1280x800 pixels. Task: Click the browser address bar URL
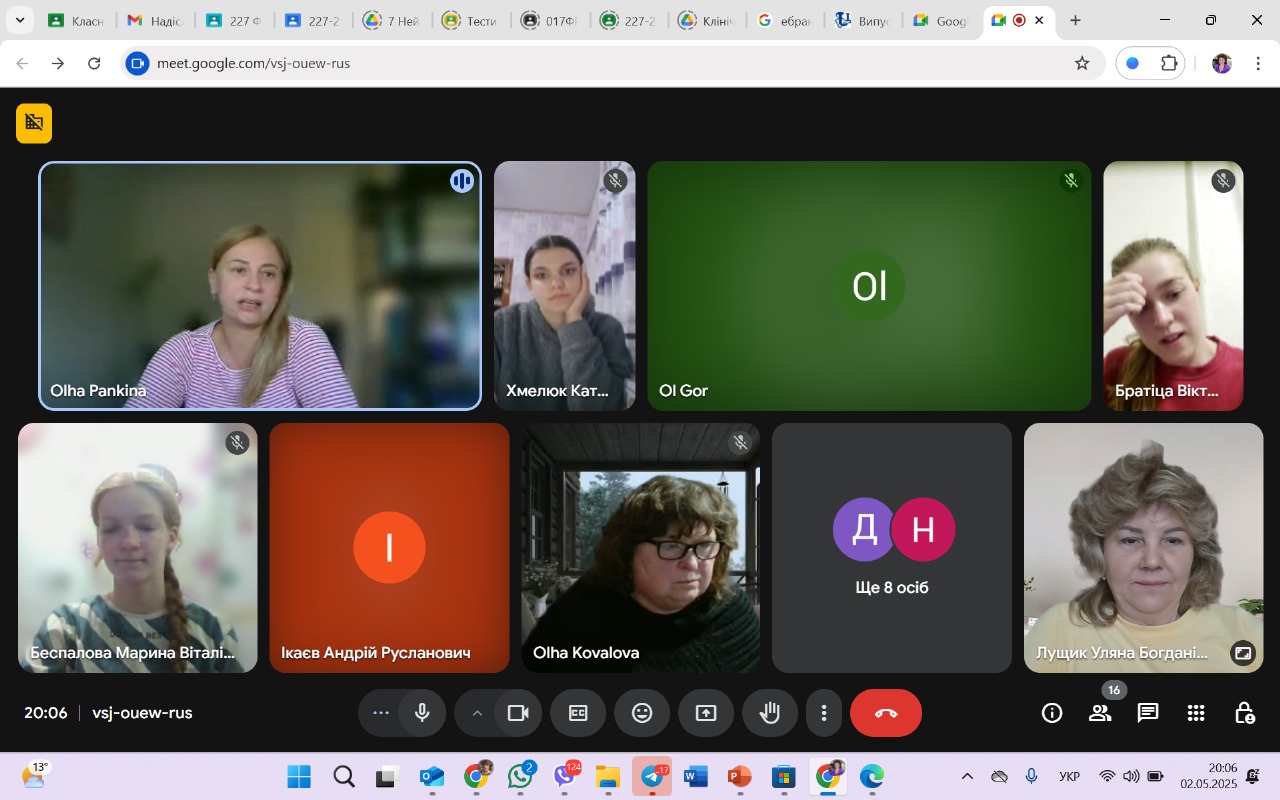pos(253,63)
